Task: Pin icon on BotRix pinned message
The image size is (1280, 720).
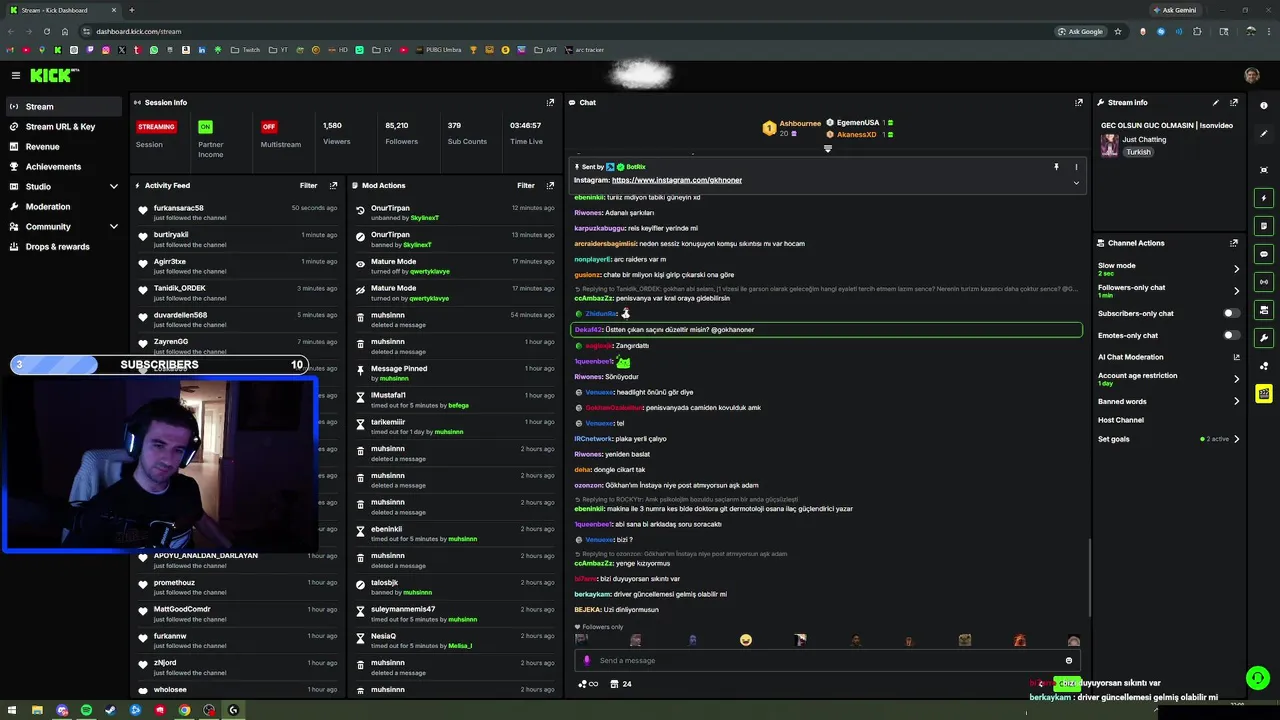Action: click(x=1056, y=167)
